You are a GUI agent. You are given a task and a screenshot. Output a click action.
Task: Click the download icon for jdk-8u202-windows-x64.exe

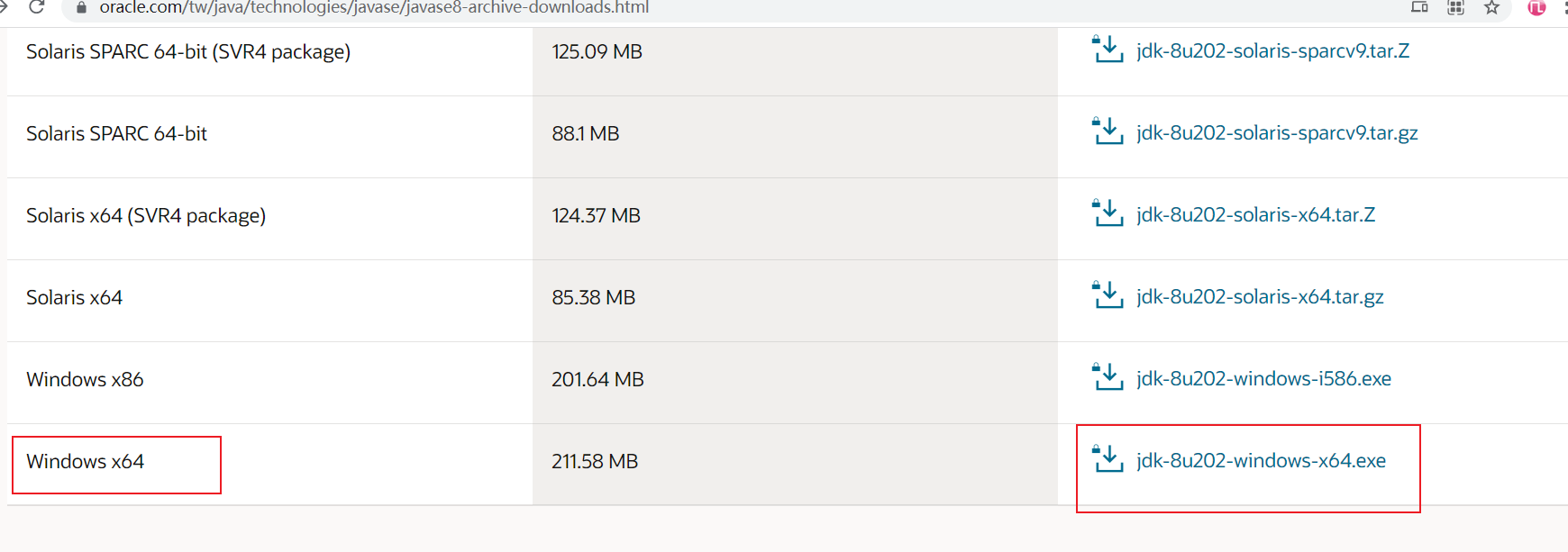pyautogui.click(x=1108, y=459)
